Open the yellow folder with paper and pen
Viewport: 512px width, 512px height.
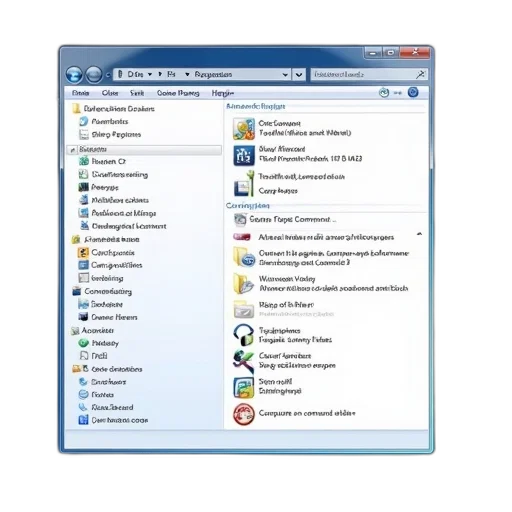pyautogui.click(x=244, y=284)
